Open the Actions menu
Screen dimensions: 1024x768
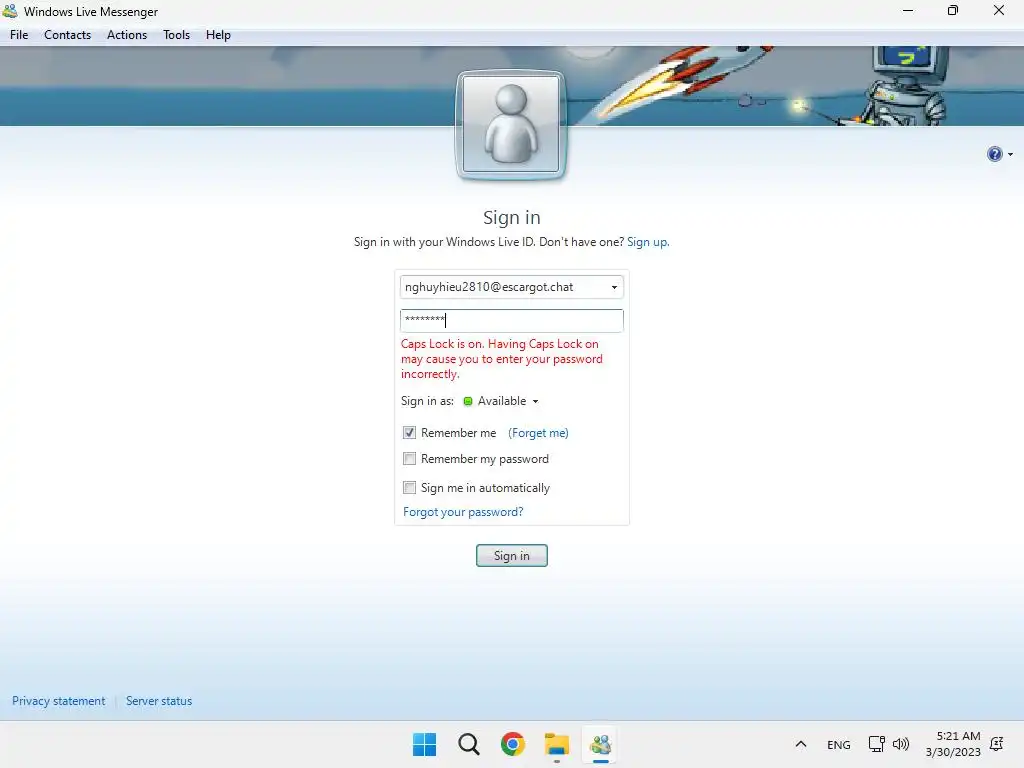point(127,35)
